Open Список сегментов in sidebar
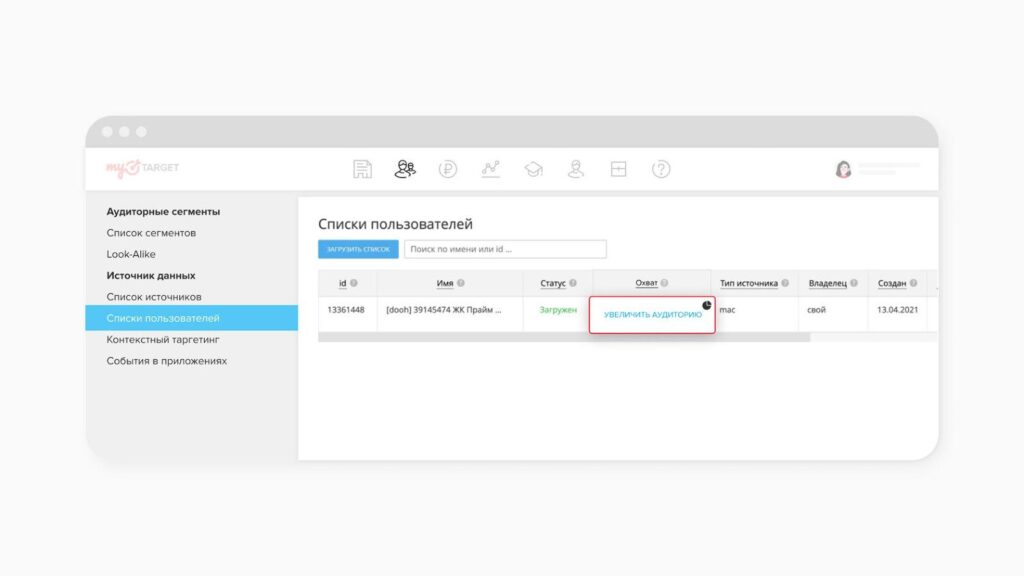The image size is (1024, 576). [x=151, y=232]
